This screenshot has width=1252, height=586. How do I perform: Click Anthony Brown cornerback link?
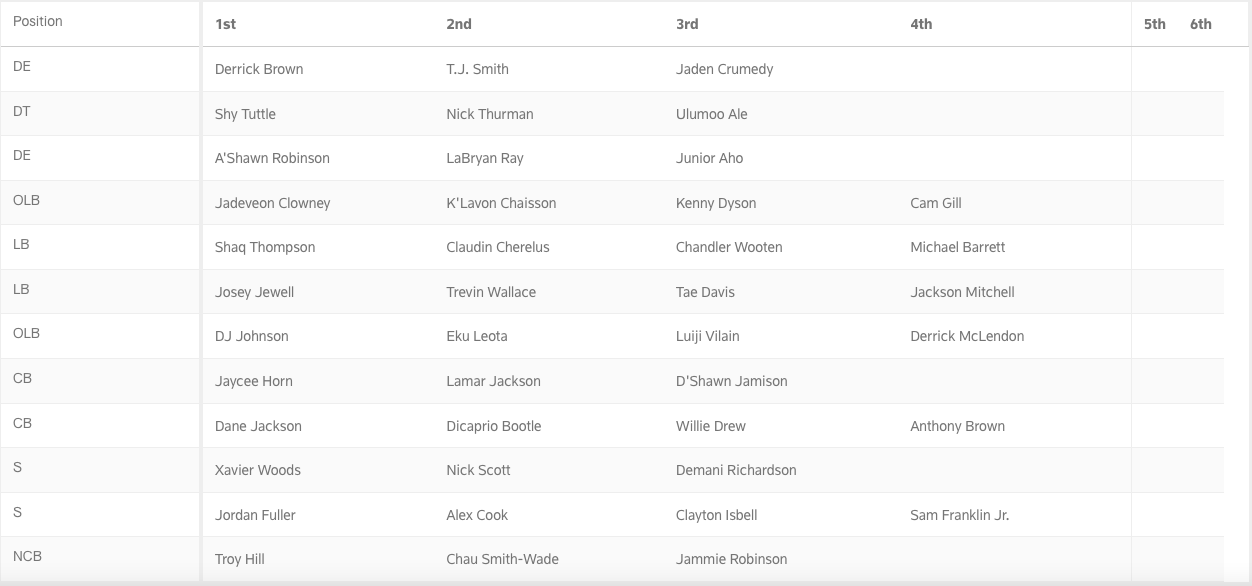[957, 426]
